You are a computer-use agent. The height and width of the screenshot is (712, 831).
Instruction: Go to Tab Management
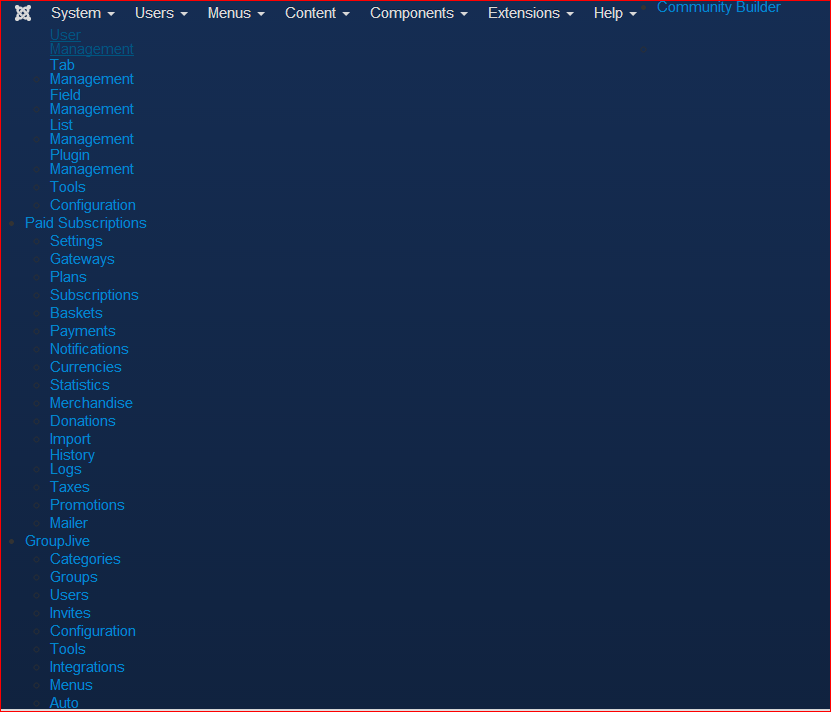(91, 72)
